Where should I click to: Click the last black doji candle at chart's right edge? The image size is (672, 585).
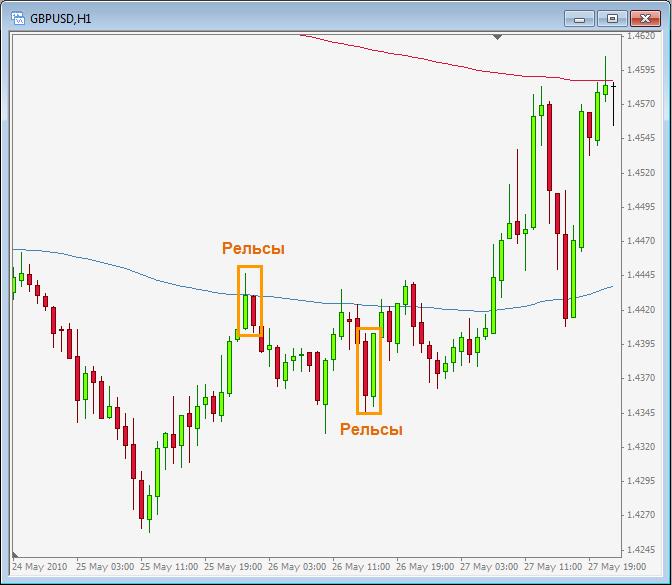(614, 104)
